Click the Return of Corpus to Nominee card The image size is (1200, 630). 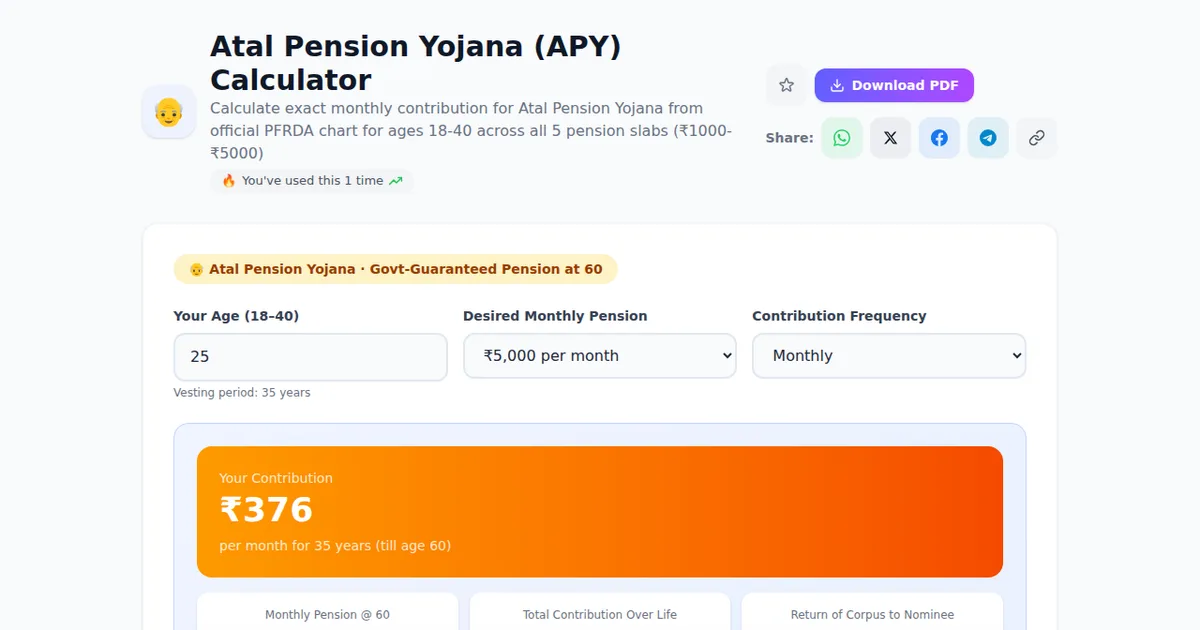(x=872, y=611)
